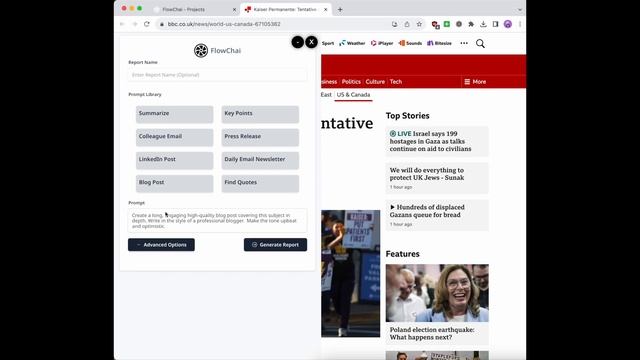The height and width of the screenshot is (360, 640).
Task: Click the FlowChai logo icon
Action: (201, 51)
